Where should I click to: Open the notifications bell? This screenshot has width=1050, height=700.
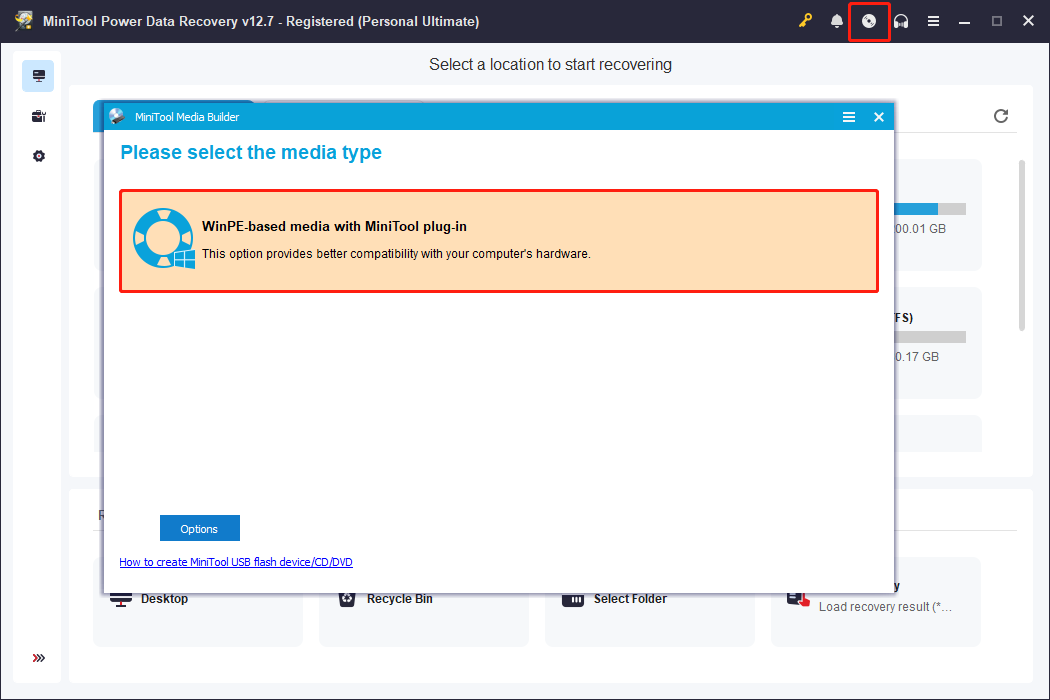point(836,21)
